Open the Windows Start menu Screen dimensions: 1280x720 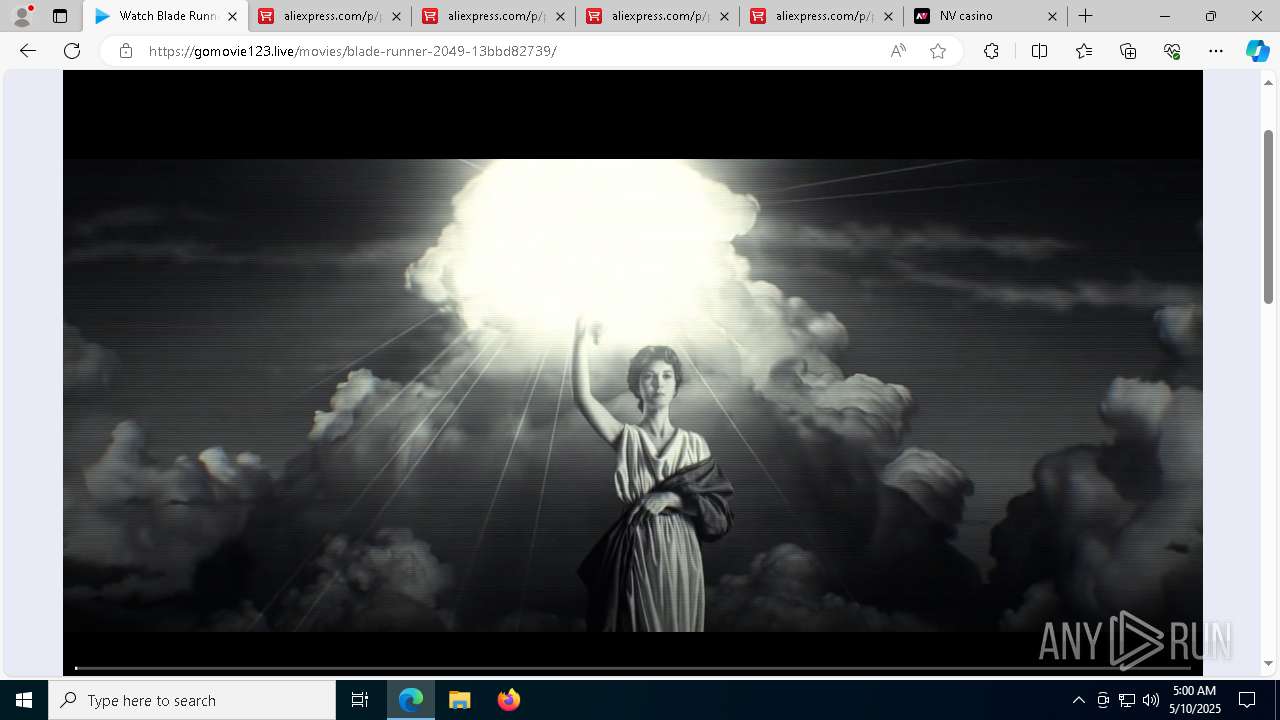tap(24, 700)
